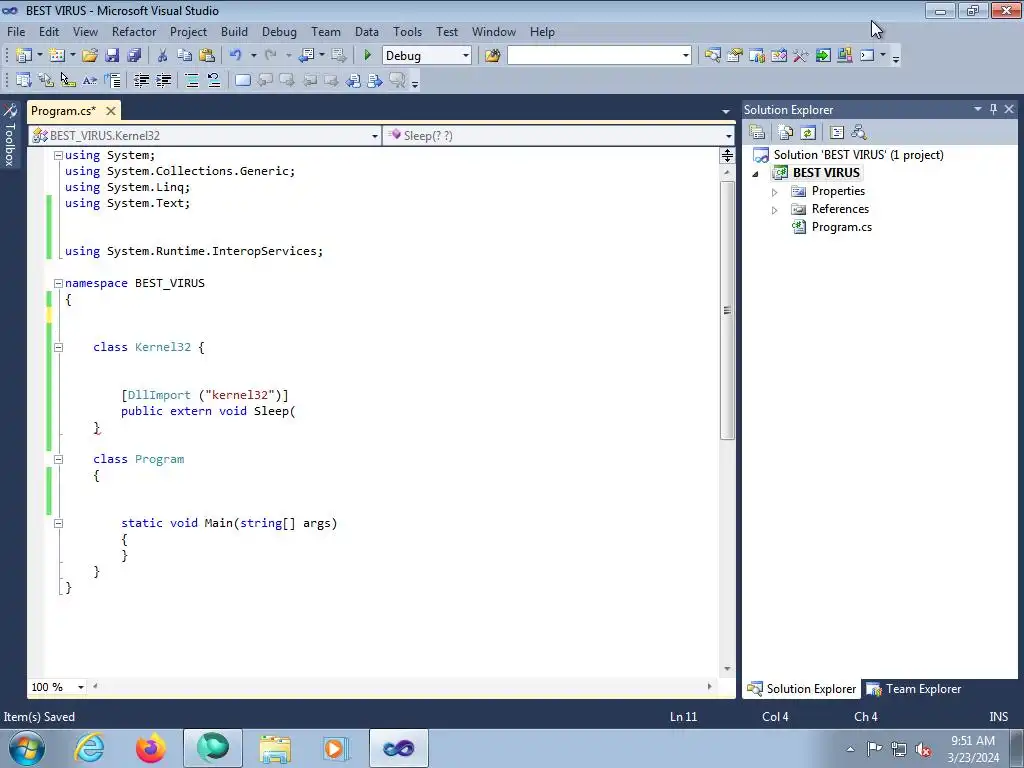
Task: Open the Build menu
Action: click(x=234, y=31)
